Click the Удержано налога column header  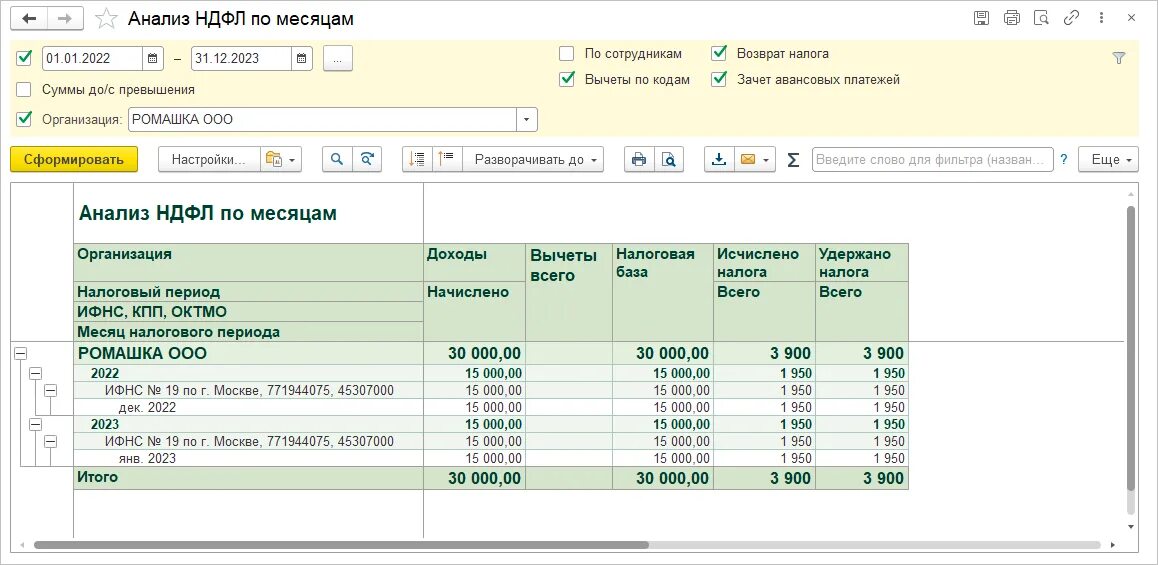click(861, 262)
